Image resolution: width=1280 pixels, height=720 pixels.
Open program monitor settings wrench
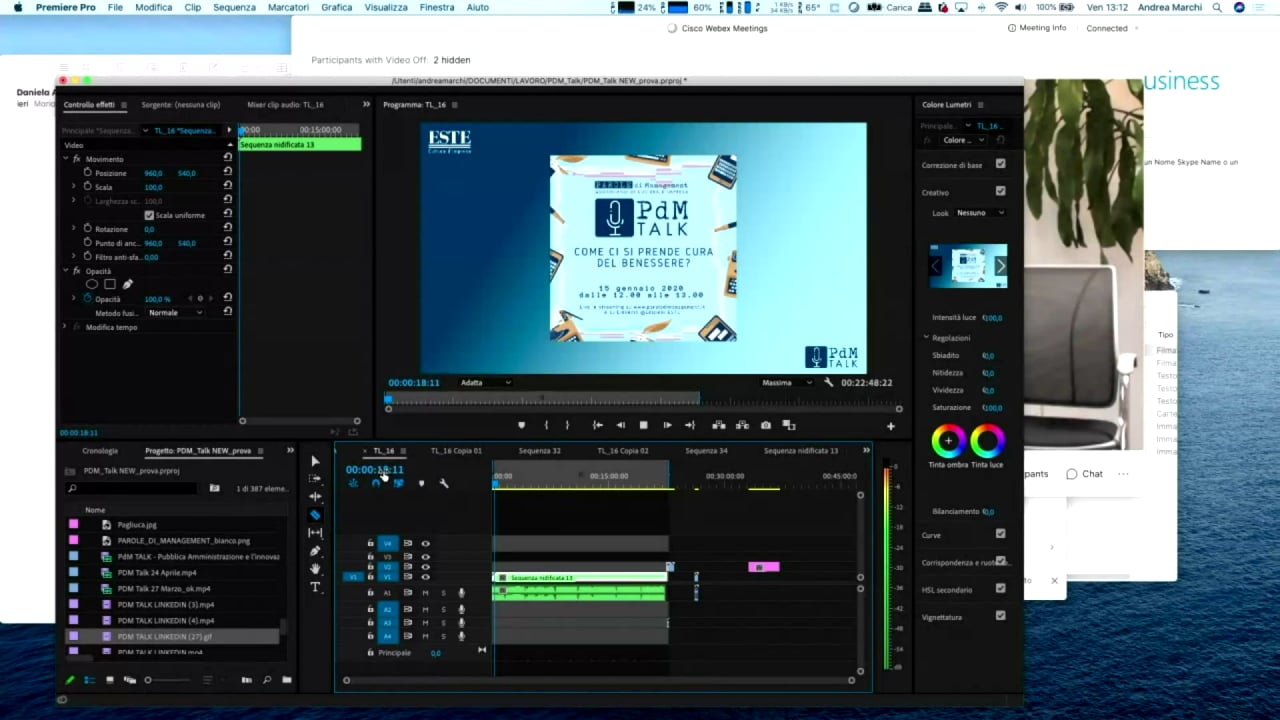[828, 382]
